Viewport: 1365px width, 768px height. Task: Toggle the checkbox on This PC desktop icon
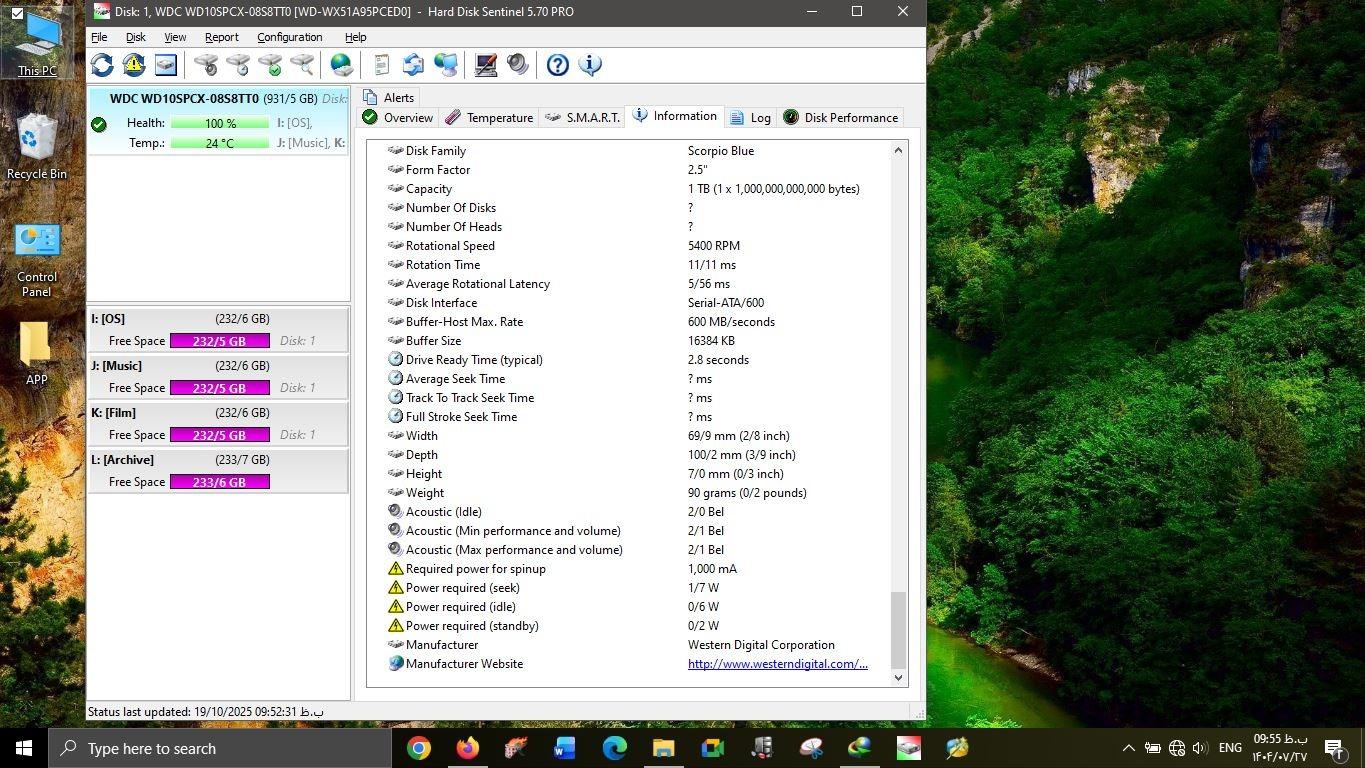pyautogui.click(x=17, y=14)
